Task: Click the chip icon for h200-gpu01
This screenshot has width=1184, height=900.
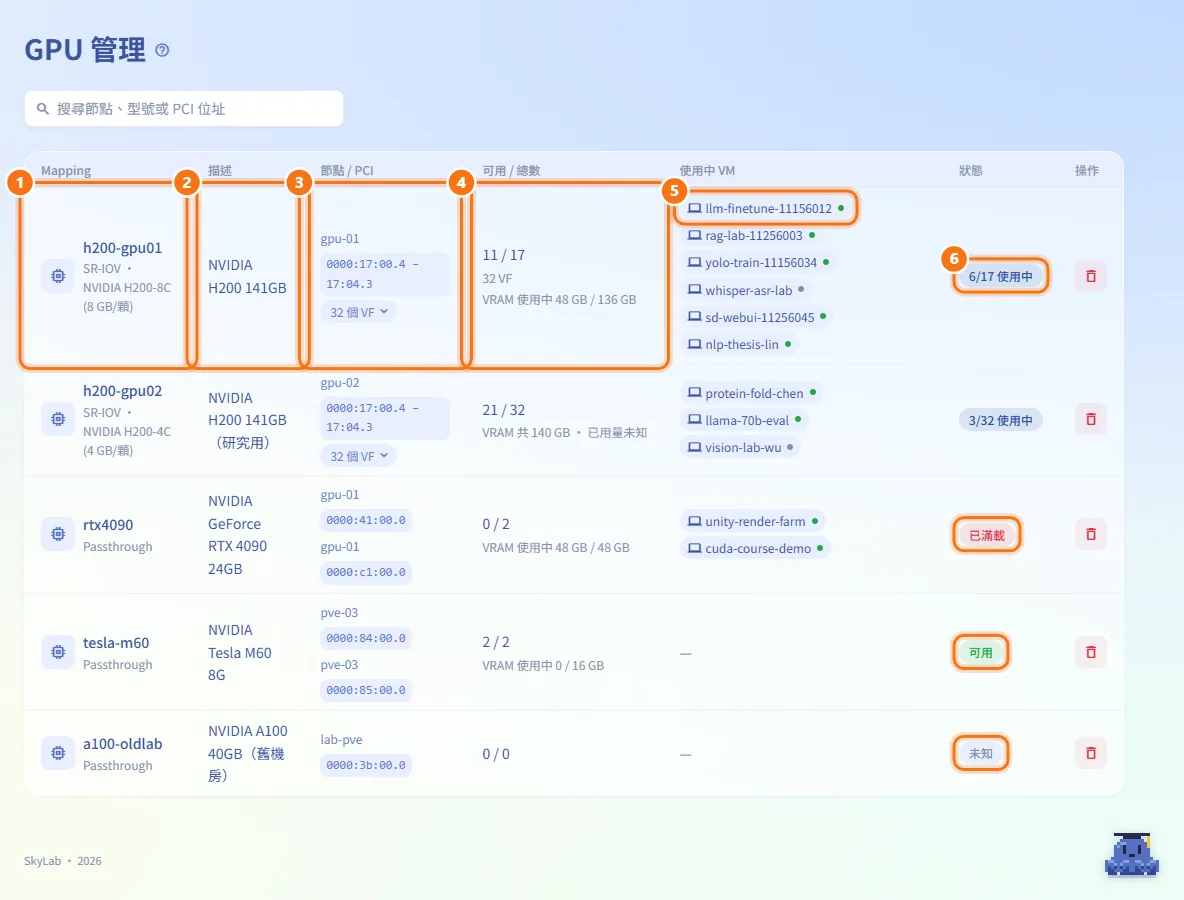Action: [58, 276]
